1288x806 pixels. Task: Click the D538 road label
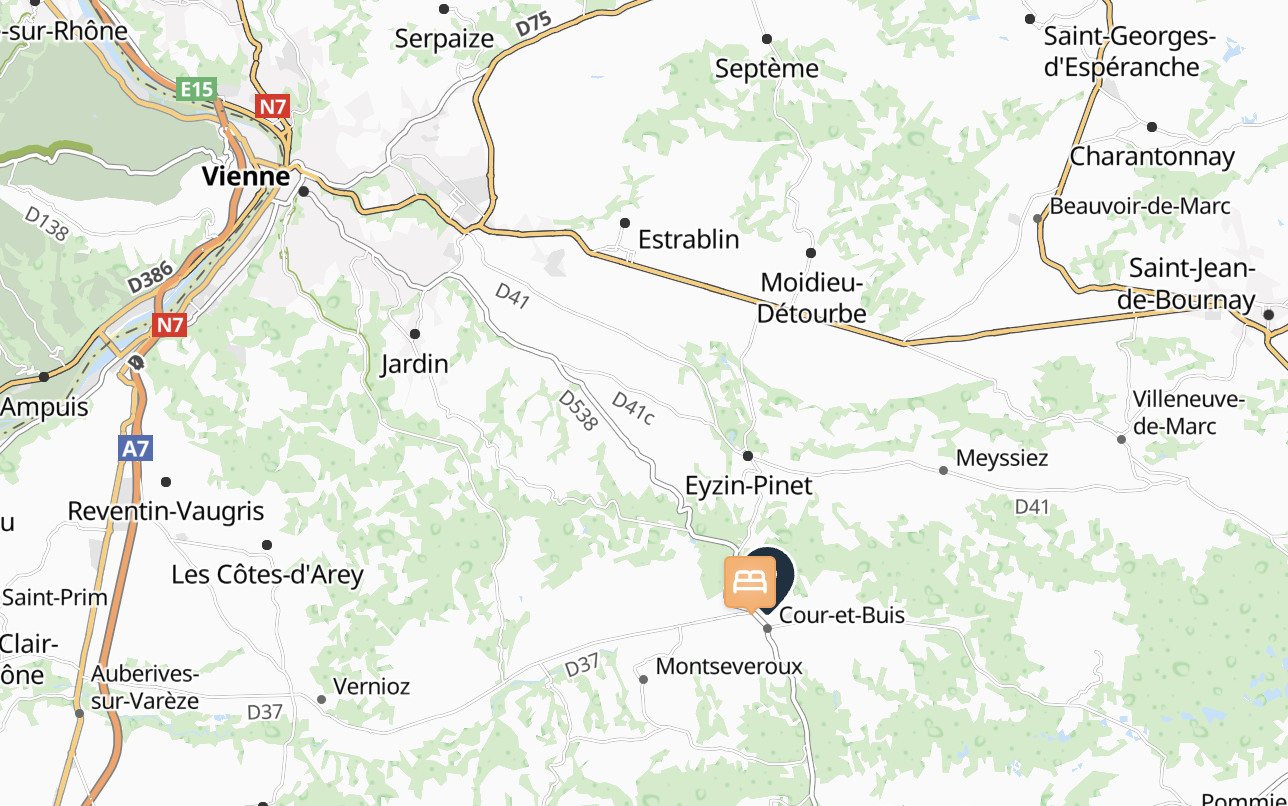[578, 410]
